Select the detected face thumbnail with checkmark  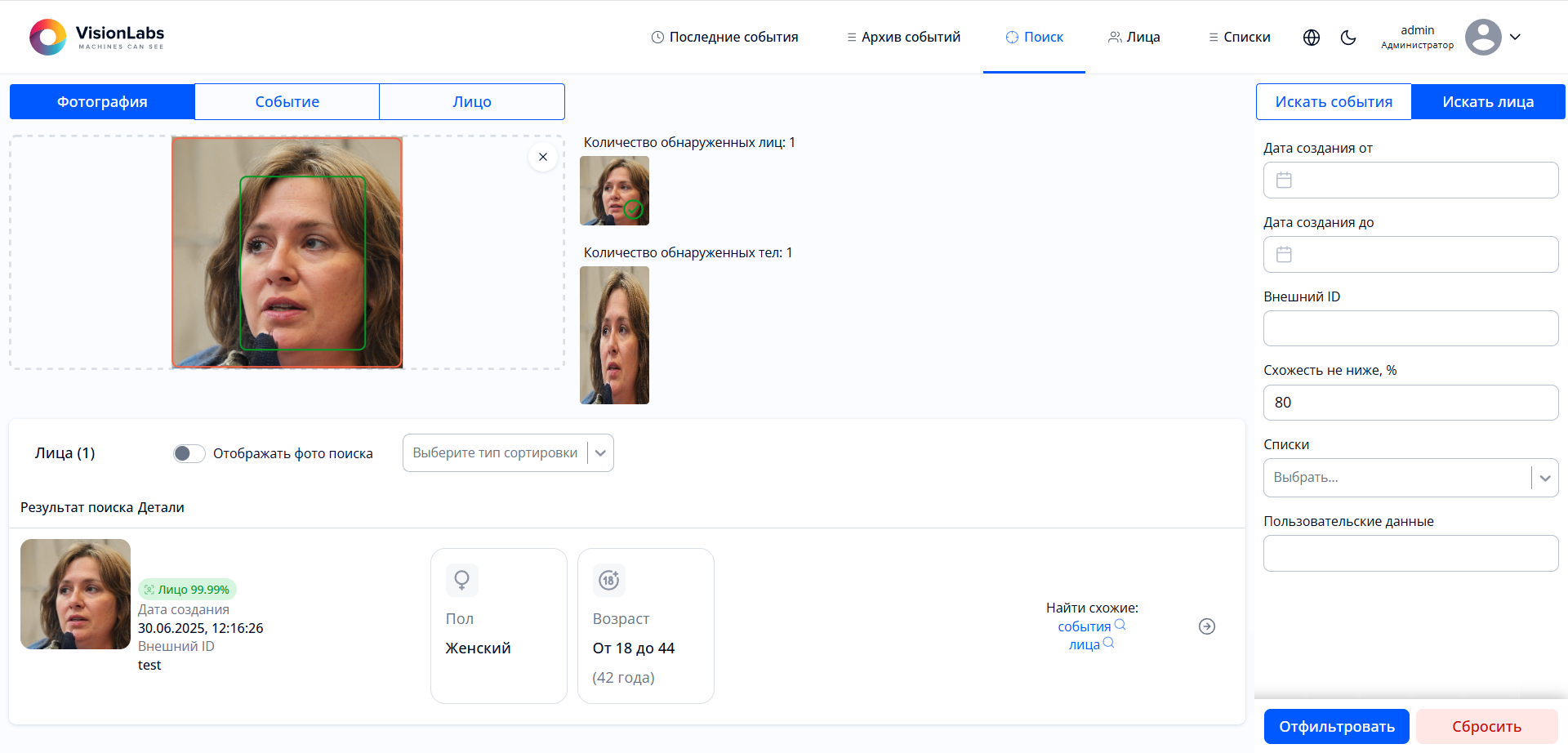(614, 191)
